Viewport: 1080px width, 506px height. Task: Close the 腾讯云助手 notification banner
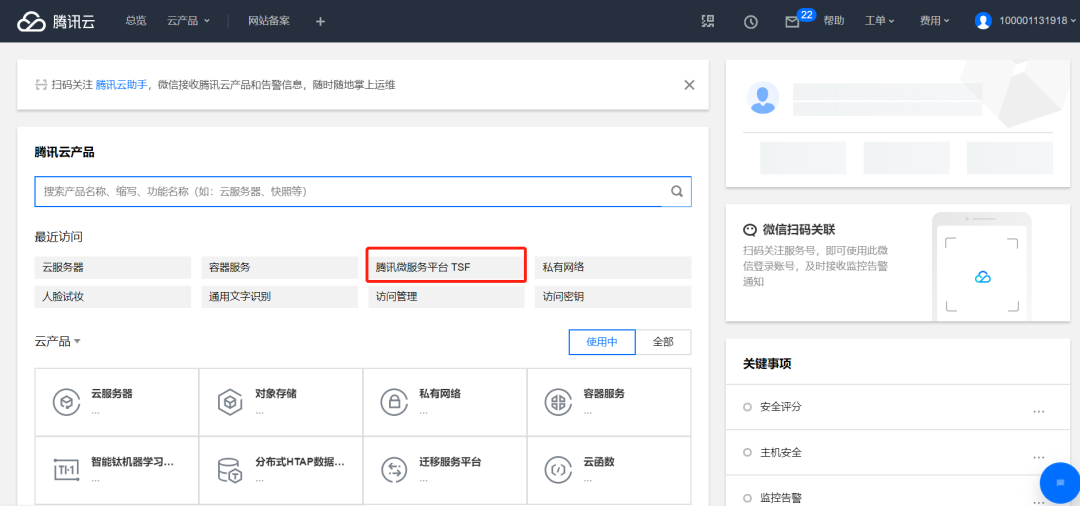[689, 85]
